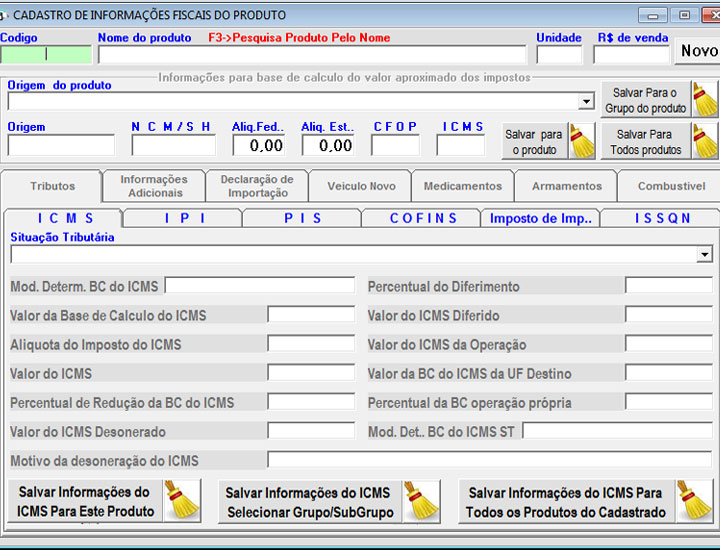Open the Informações Adicionais tab
The width and height of the screenshot is (720, 550).
click(x=154, y=186)
